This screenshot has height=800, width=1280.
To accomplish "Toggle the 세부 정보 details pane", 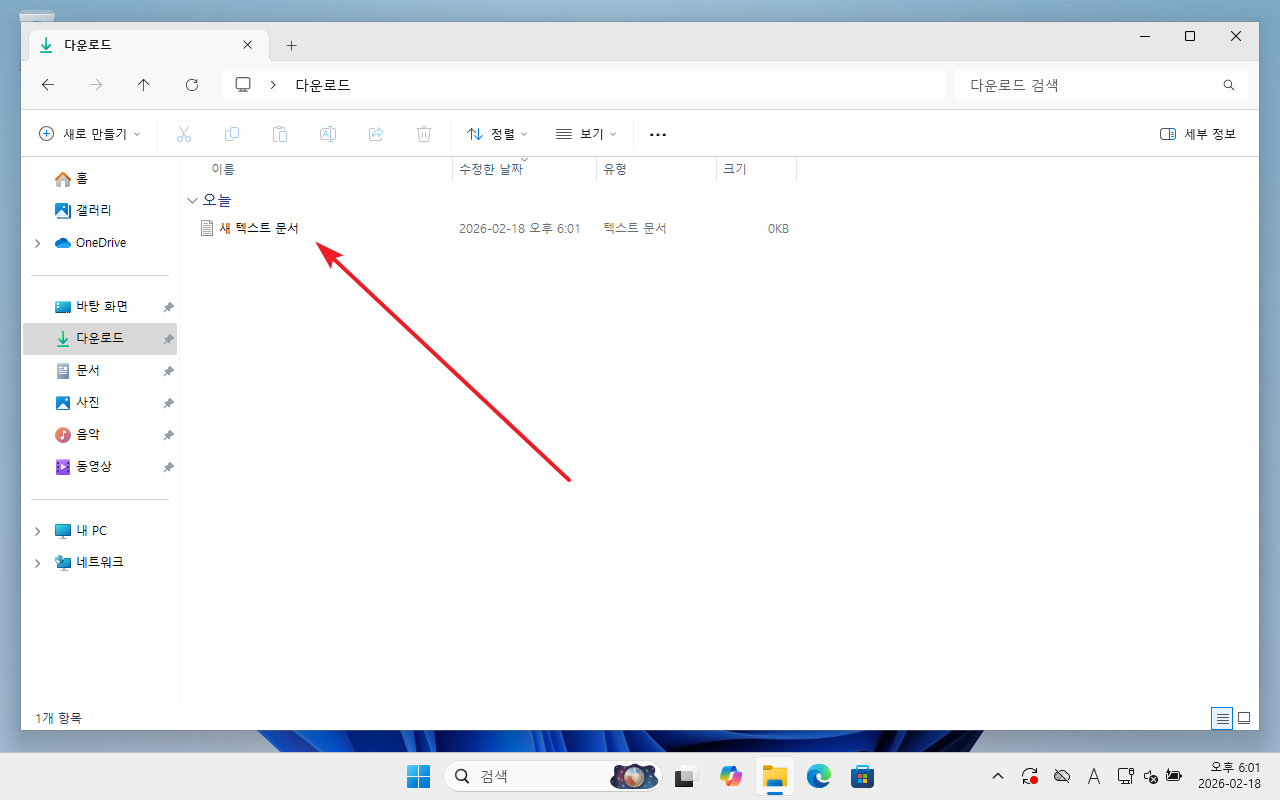I will pyautogui.click(x=1197, y=134).
